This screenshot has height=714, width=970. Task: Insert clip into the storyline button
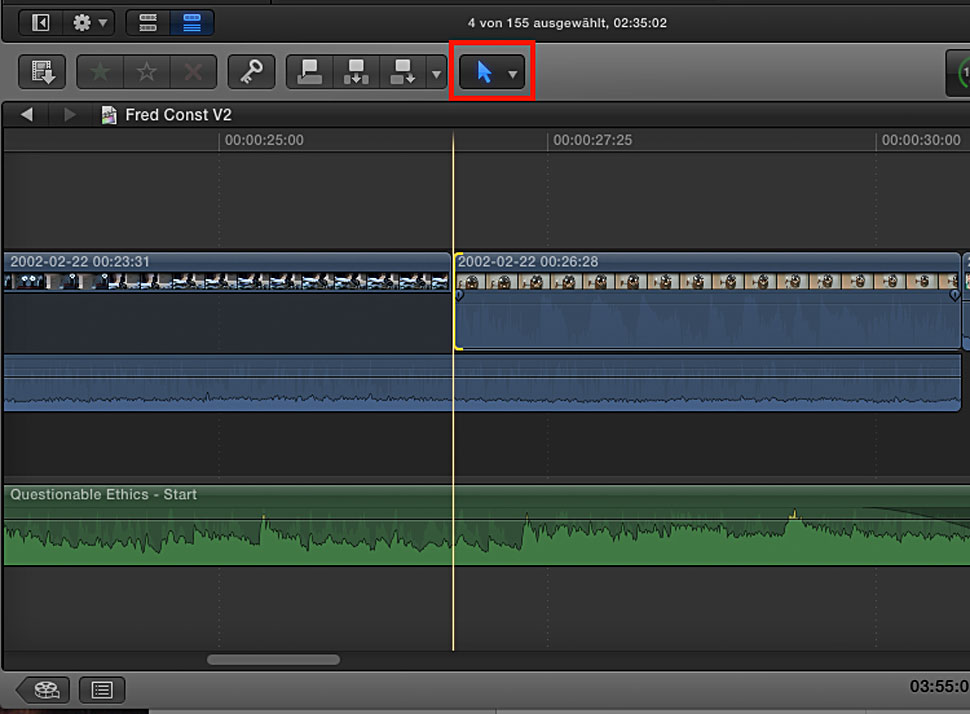pos(356,72)
